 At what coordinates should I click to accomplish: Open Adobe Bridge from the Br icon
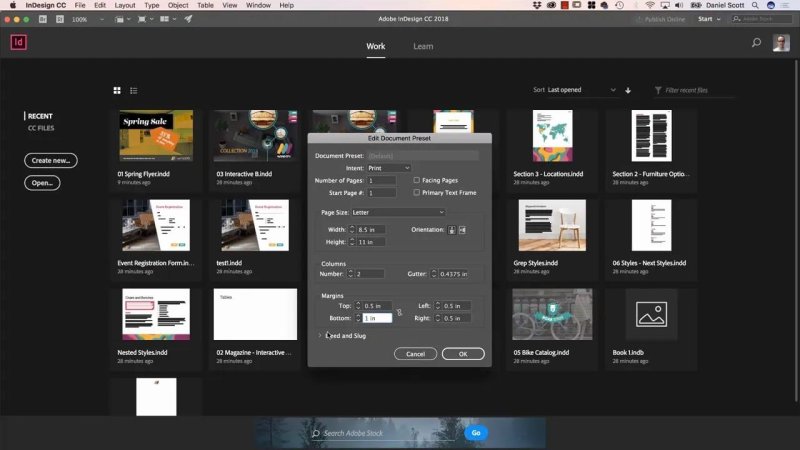[43, 19]
